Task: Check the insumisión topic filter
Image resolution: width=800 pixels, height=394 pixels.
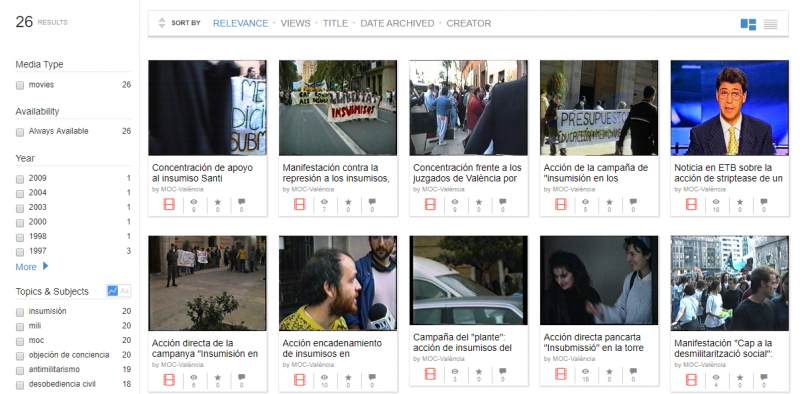Action: pos(20,312)
